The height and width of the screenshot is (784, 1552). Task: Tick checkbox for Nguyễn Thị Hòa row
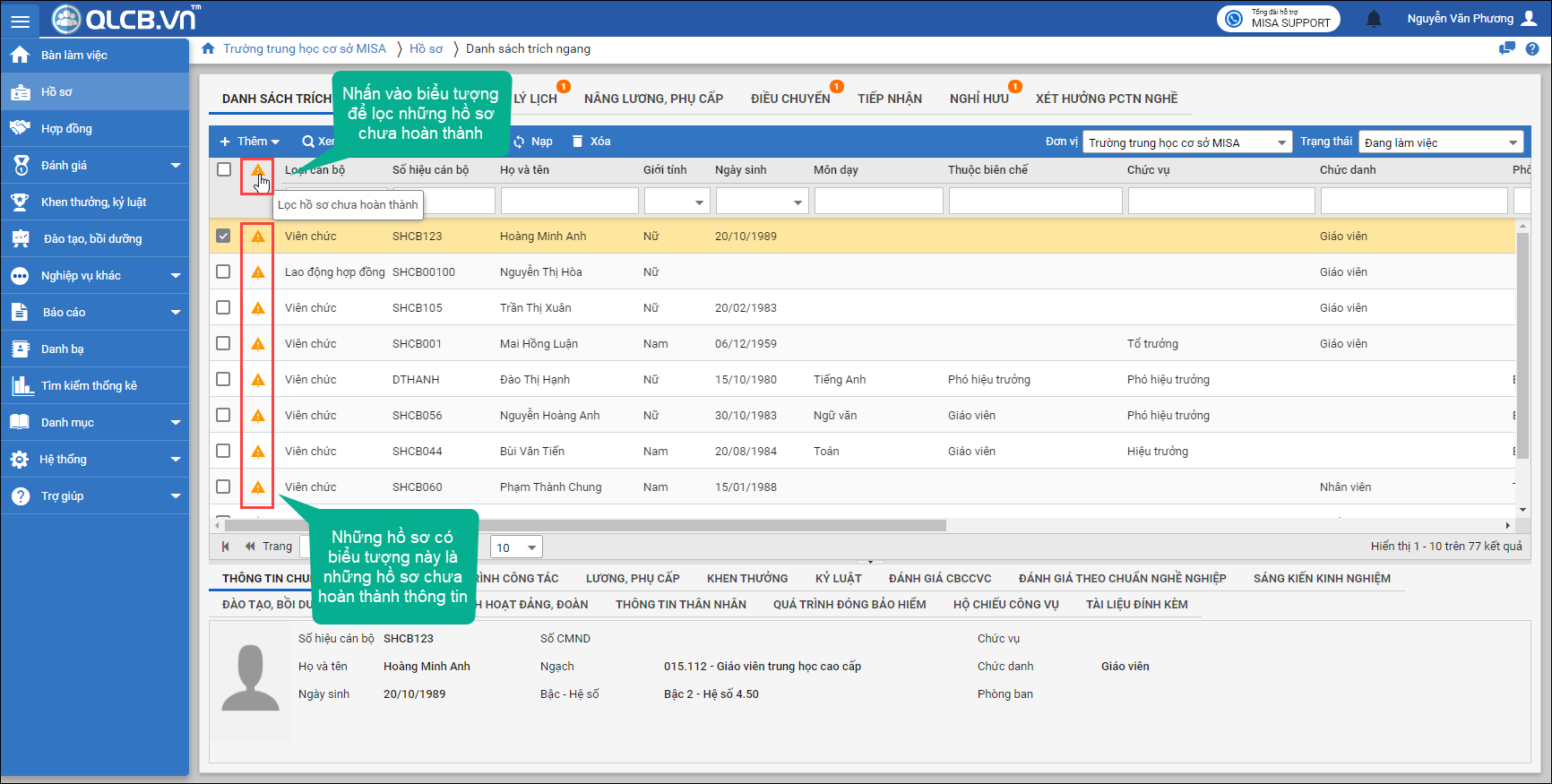[223, 271]
